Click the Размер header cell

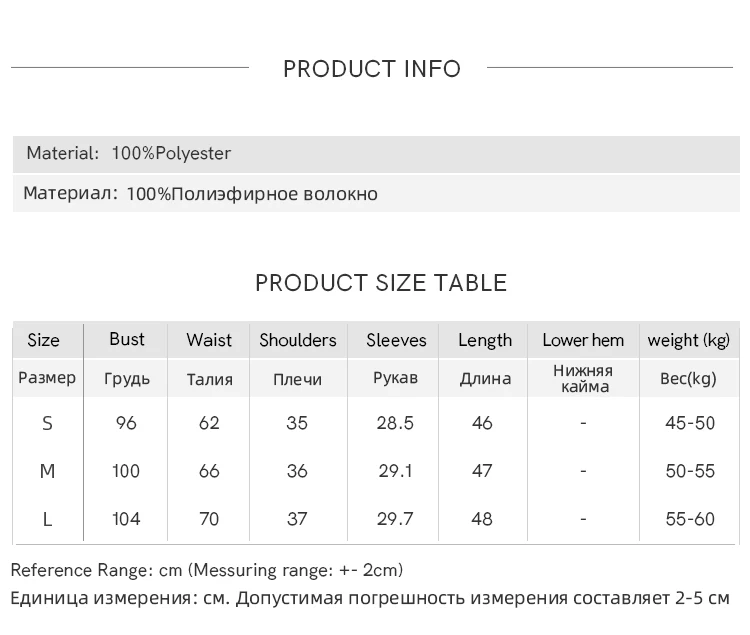(x=47, y=378)
